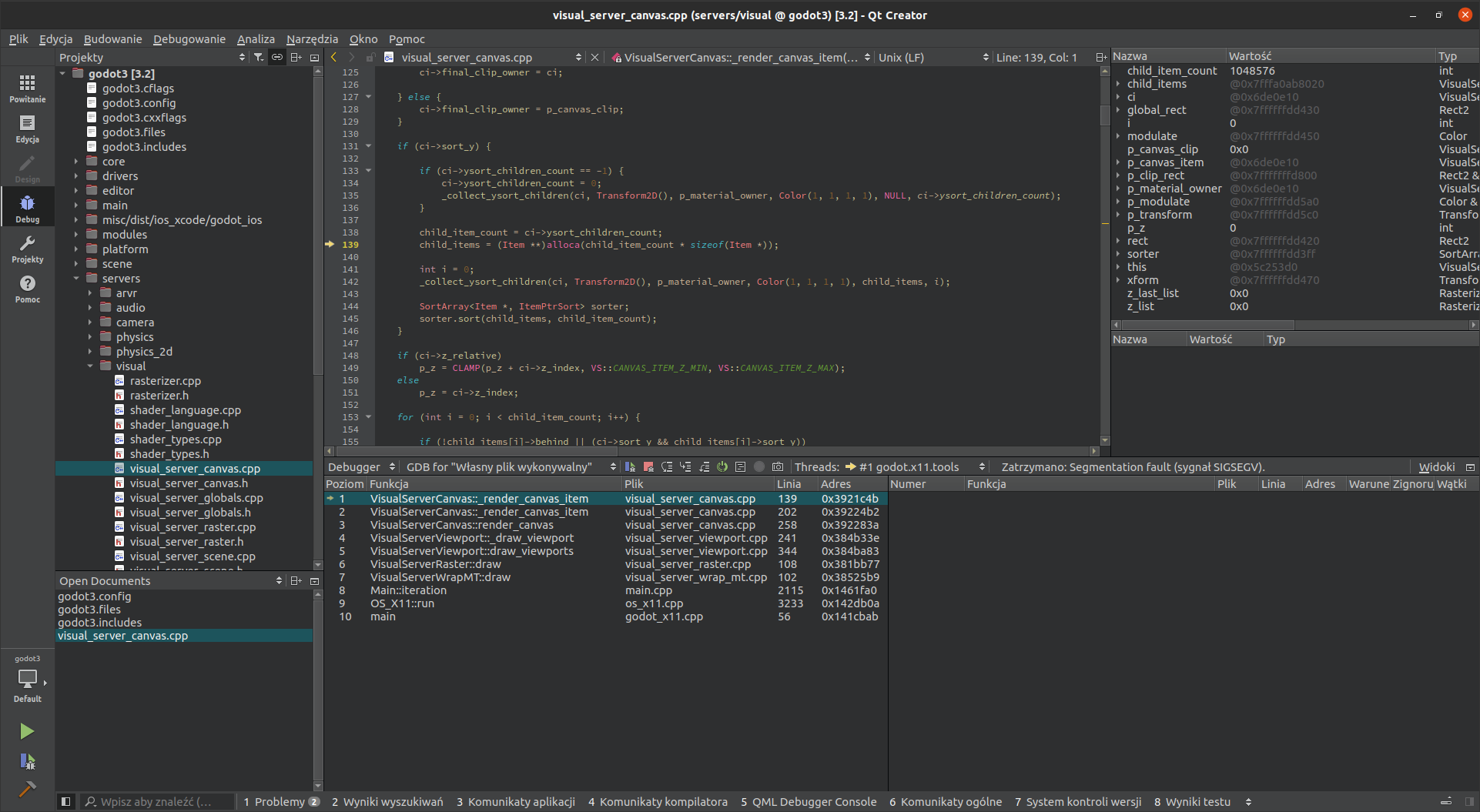Open the output panes chooser arrows after Wyniki testu
1480x812 pixels.
coord(1248,801)
